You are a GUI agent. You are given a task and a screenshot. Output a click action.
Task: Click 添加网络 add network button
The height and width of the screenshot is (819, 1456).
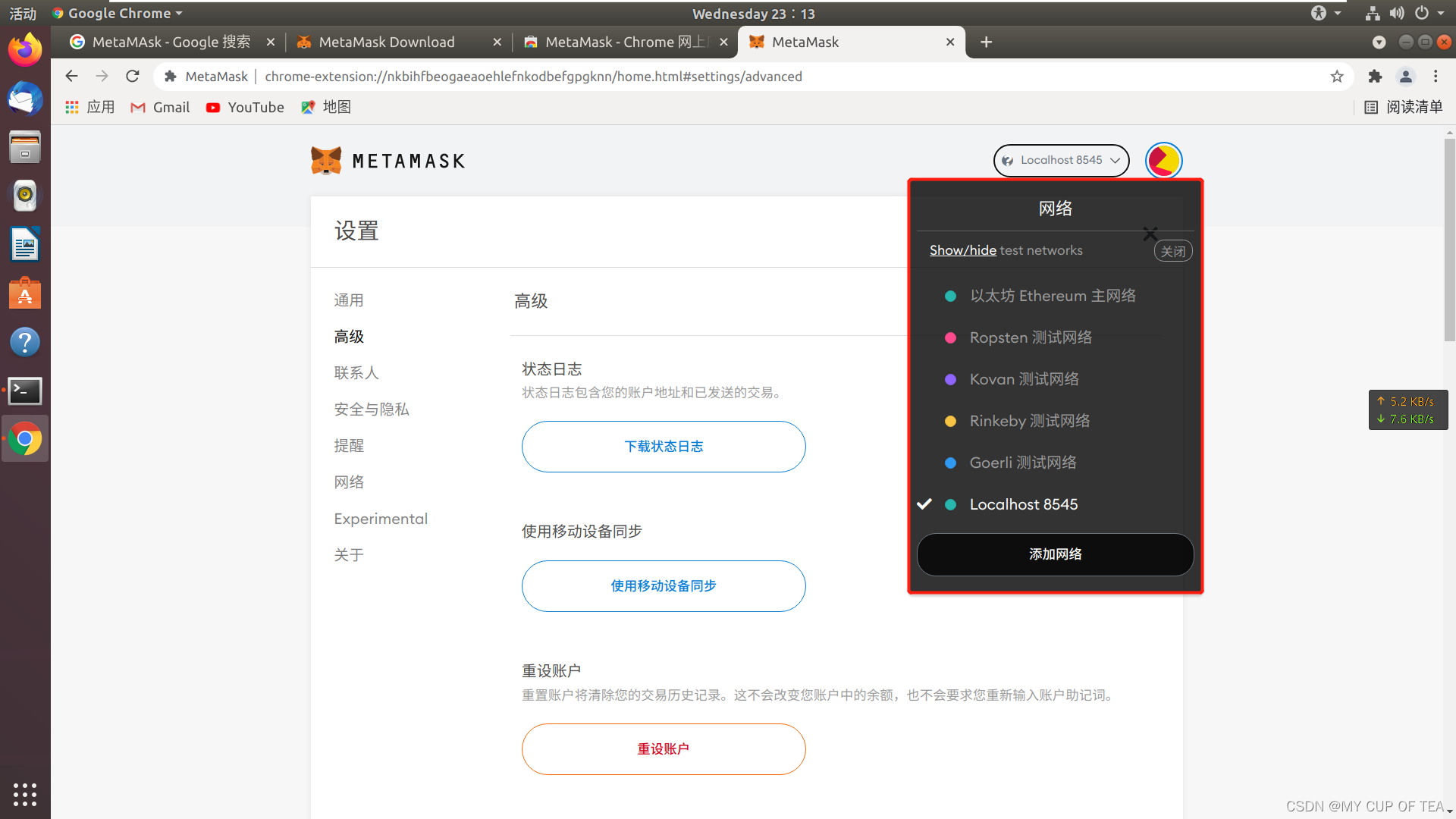point(1055,554)
